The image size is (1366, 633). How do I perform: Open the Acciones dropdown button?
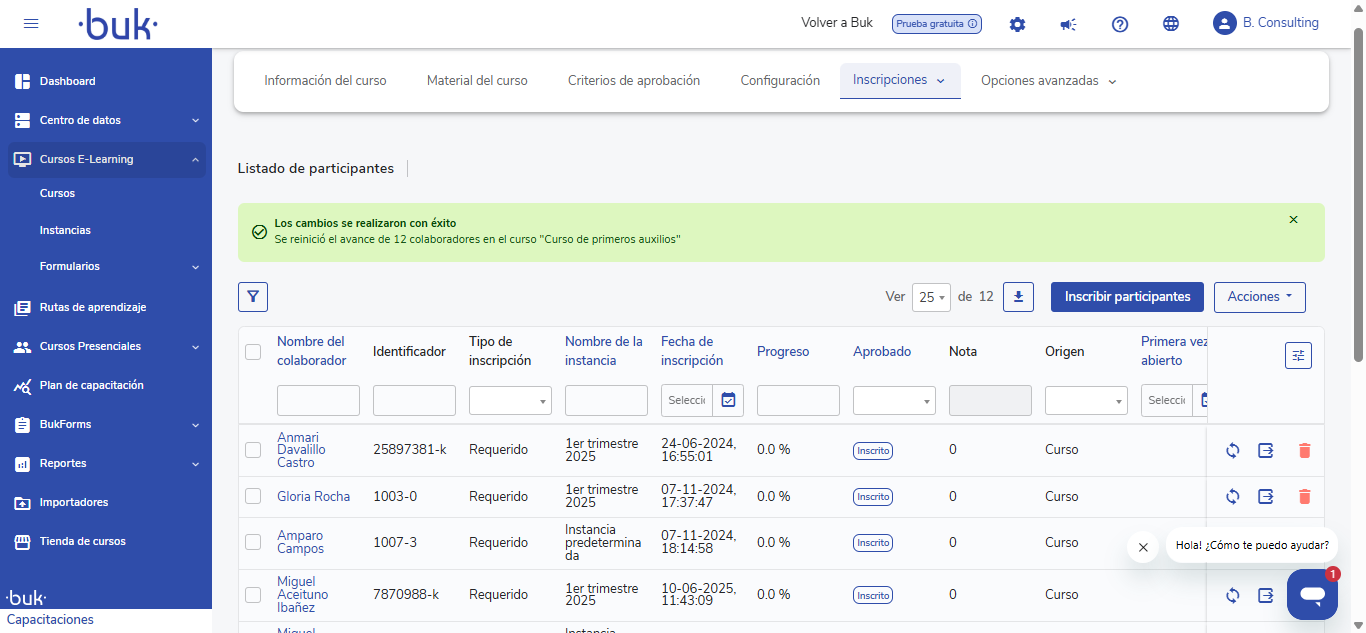click(1259, 297)
